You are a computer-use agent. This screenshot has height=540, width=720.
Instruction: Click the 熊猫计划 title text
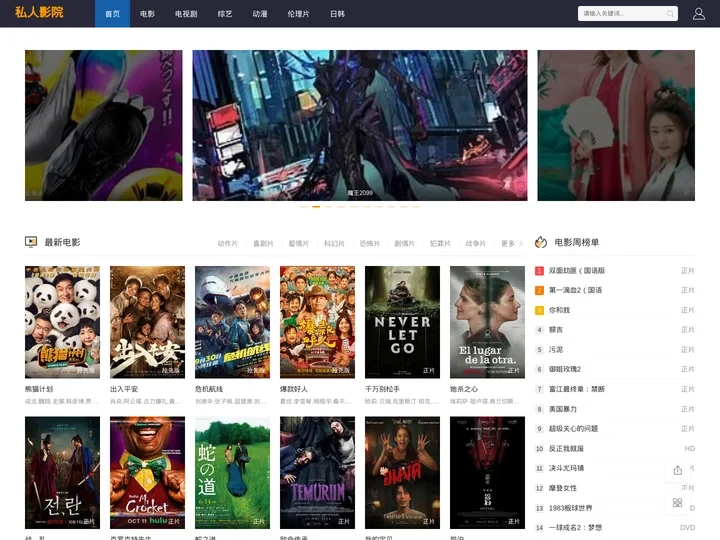39,389
